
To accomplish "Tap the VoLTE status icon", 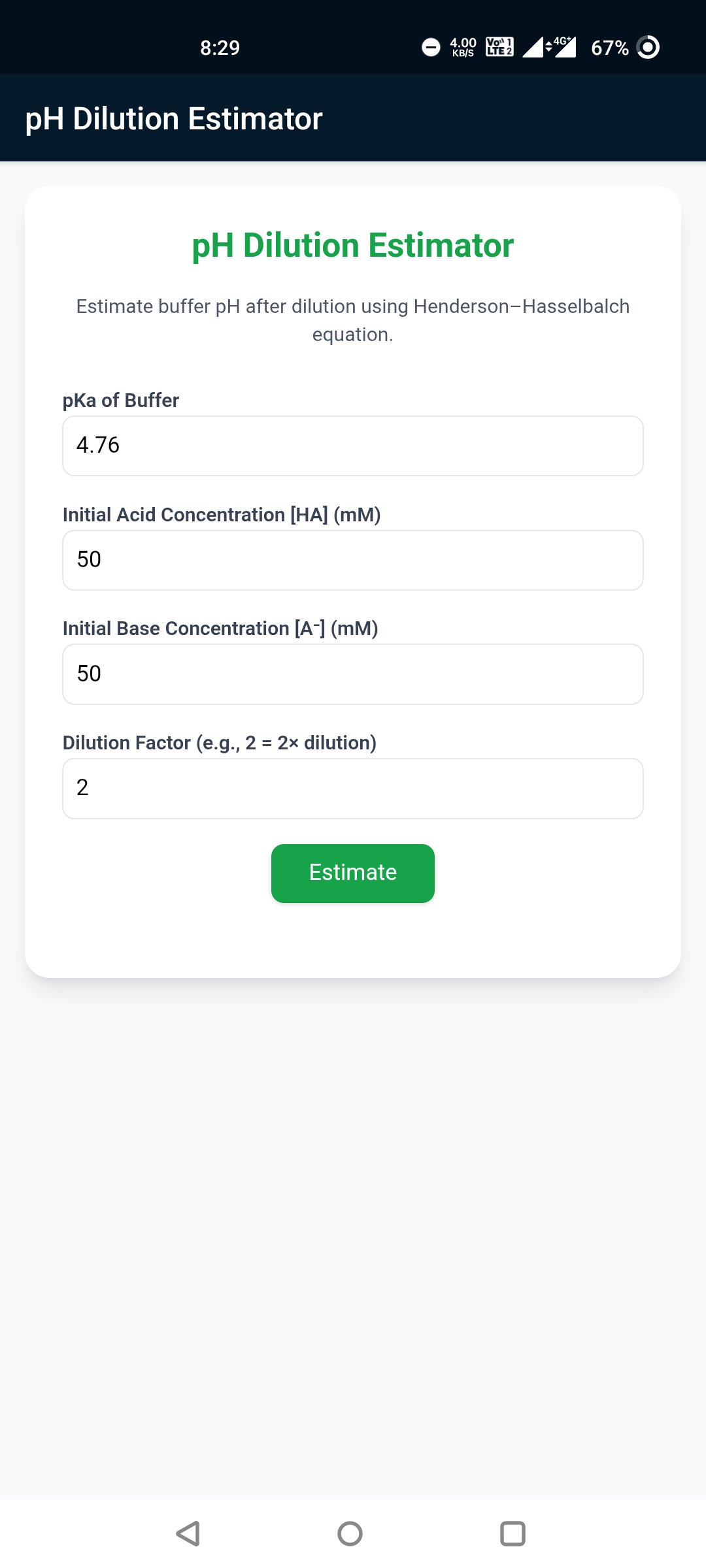I will 499,47.
